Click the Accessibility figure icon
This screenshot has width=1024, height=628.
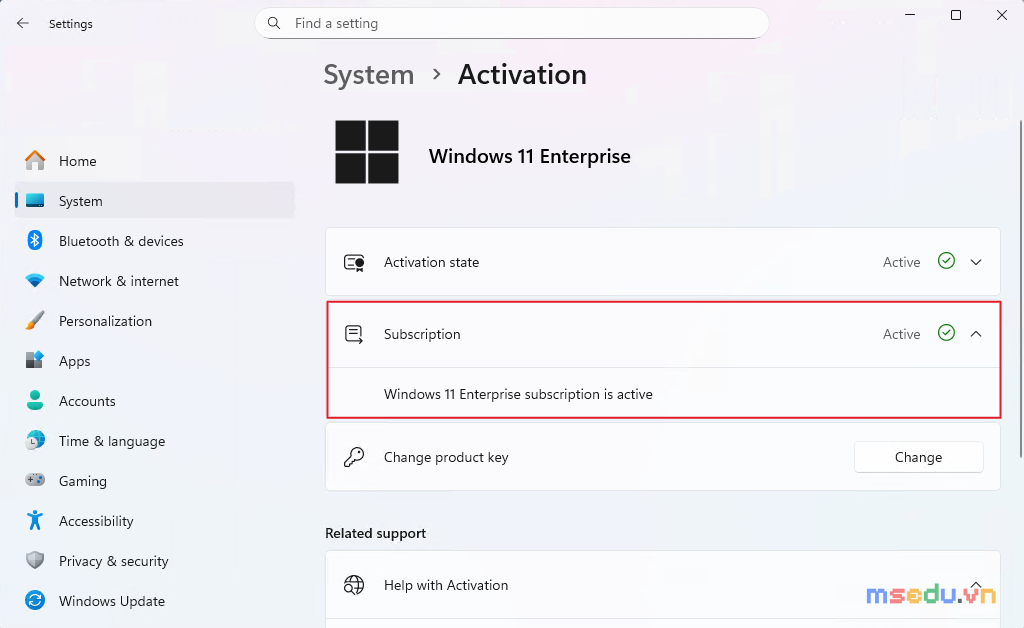pos(35,520)
